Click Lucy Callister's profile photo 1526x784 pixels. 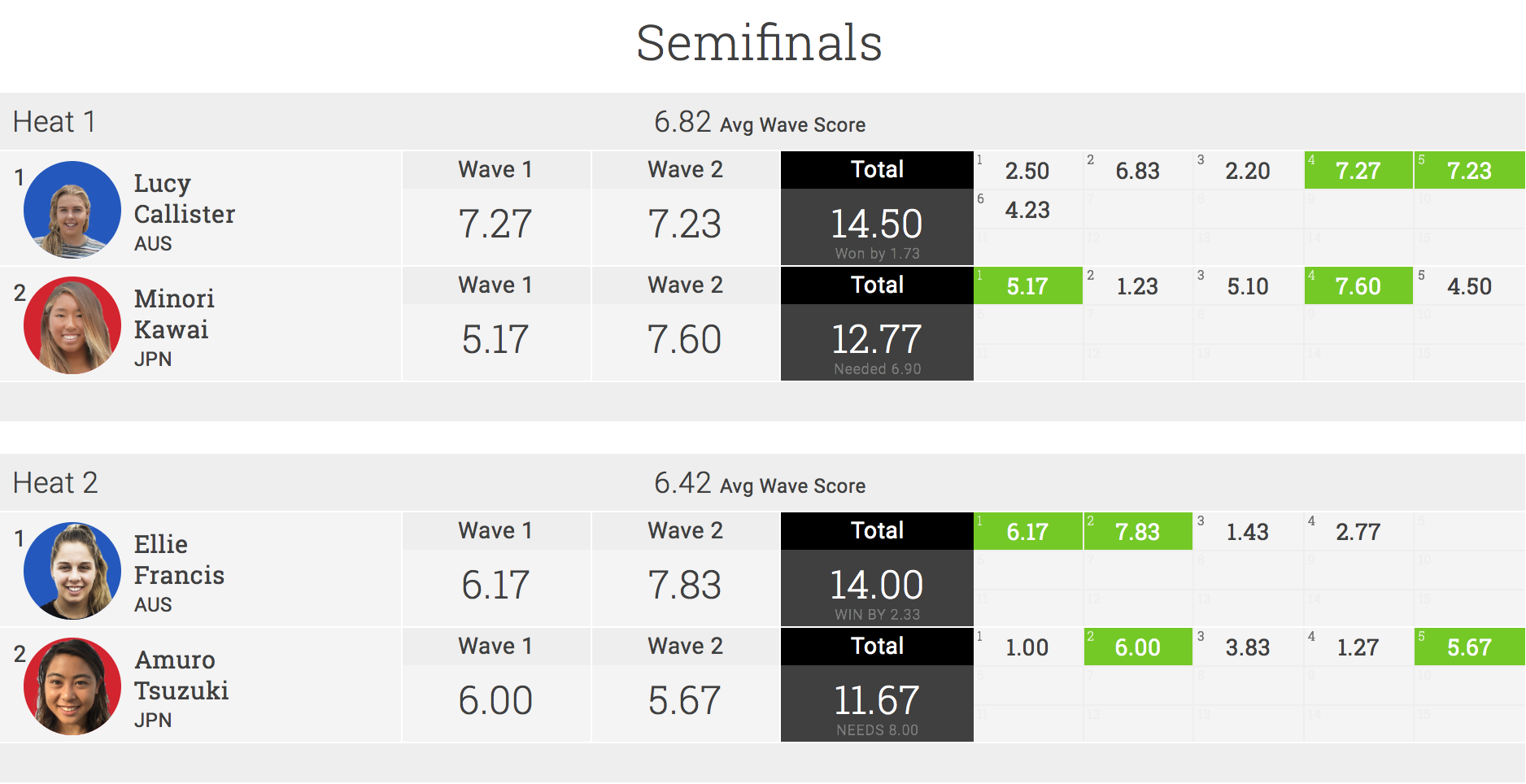click(72, 210)
